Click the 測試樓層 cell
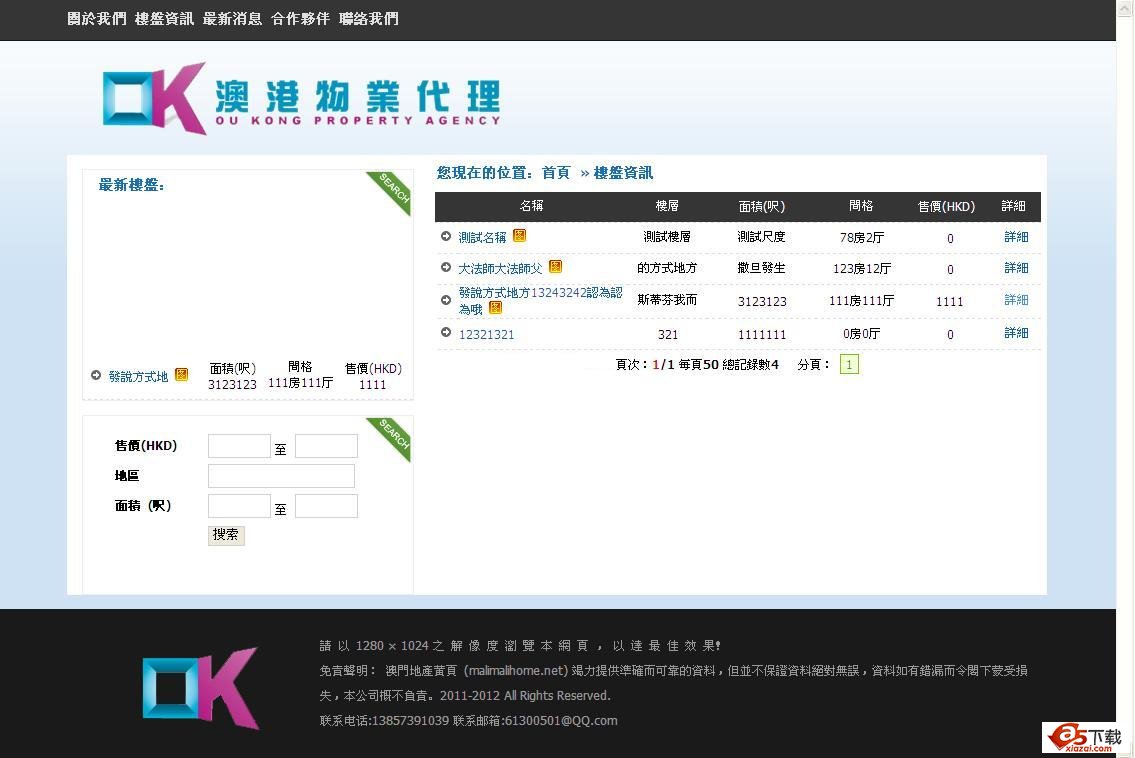This screenshot has width=1135, height=758. [667, 237]
